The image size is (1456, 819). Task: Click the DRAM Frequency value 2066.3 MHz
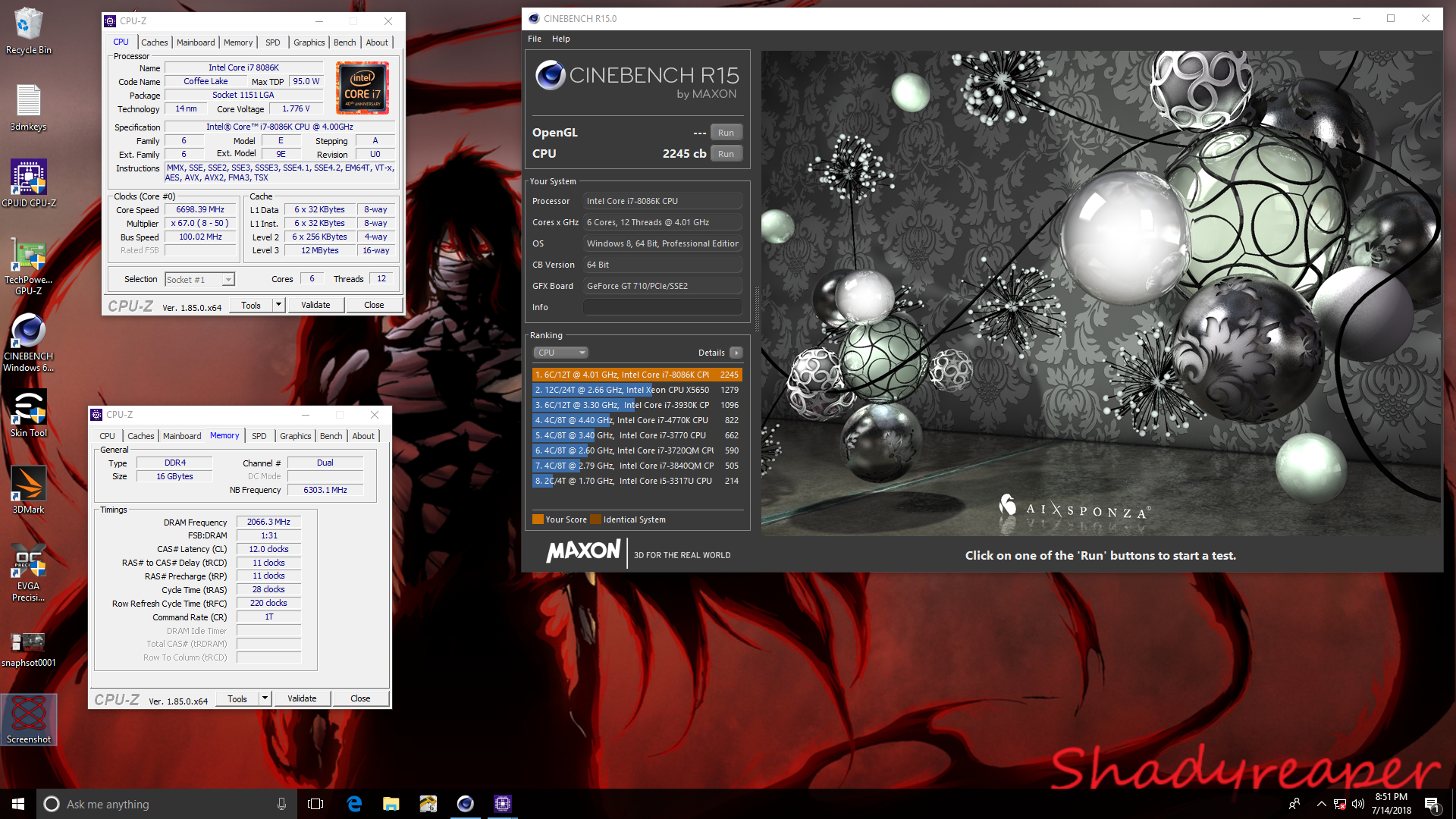pyautogui.click(x=268, y=522)
